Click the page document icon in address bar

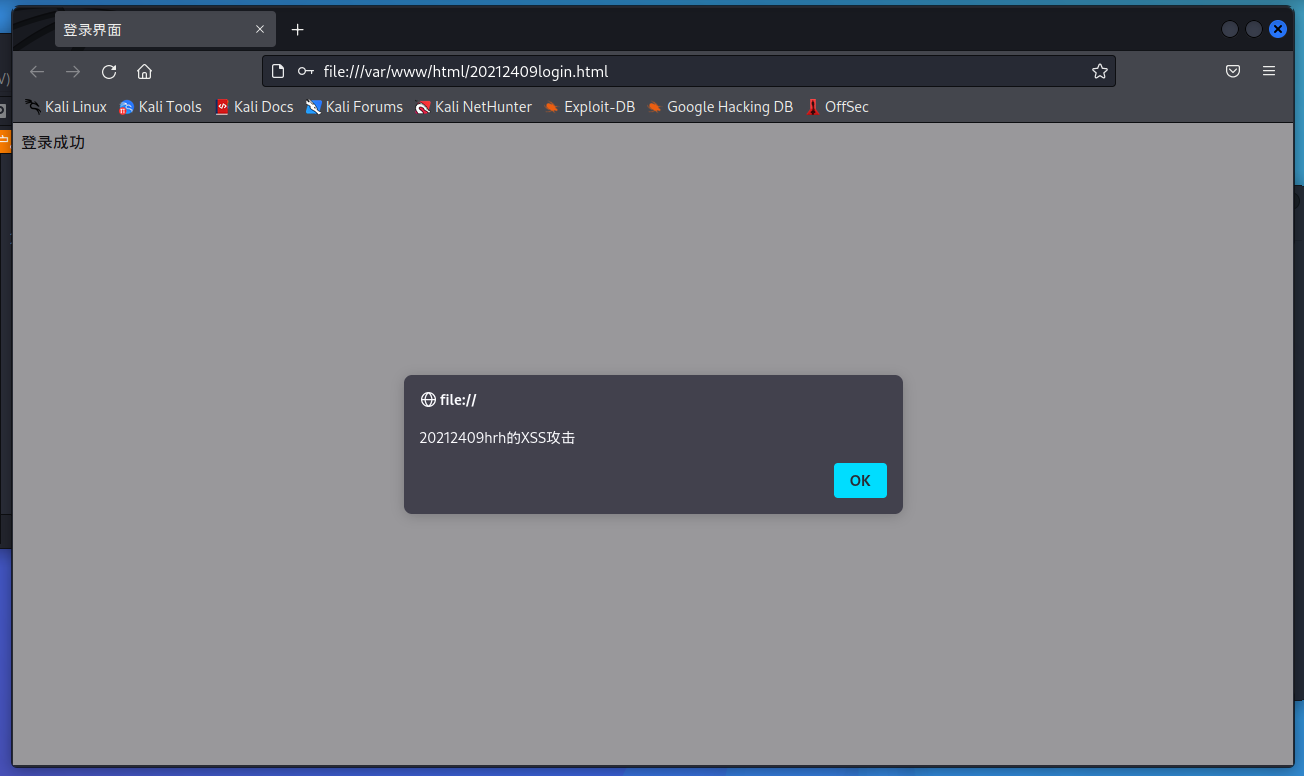279,71
